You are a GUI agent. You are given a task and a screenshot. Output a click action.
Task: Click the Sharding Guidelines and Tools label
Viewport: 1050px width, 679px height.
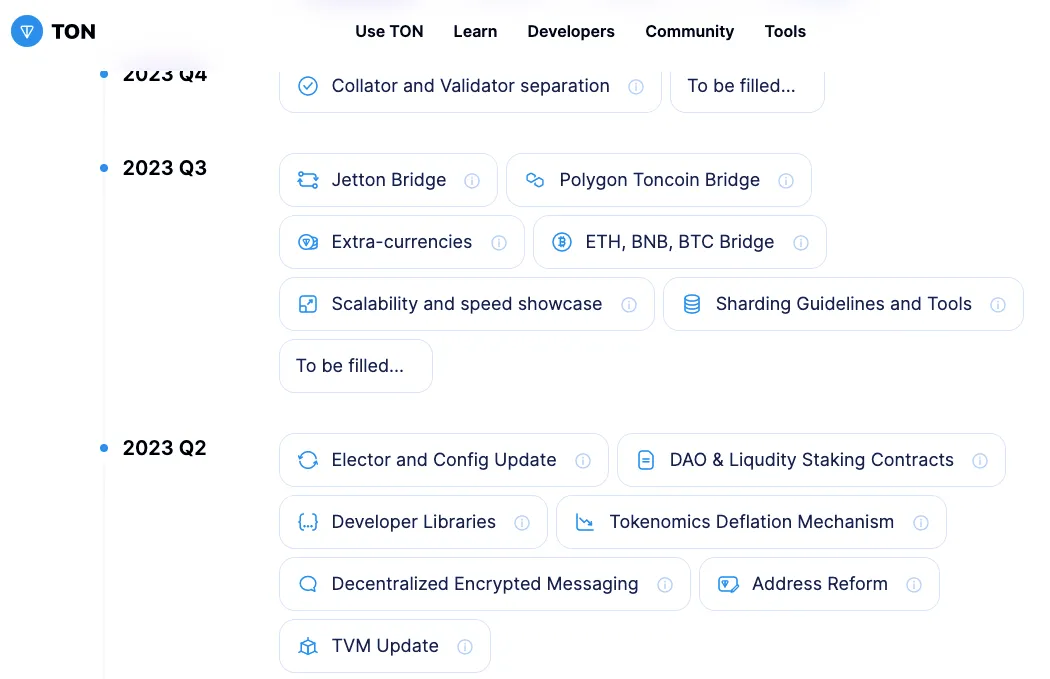coord(844,304)
